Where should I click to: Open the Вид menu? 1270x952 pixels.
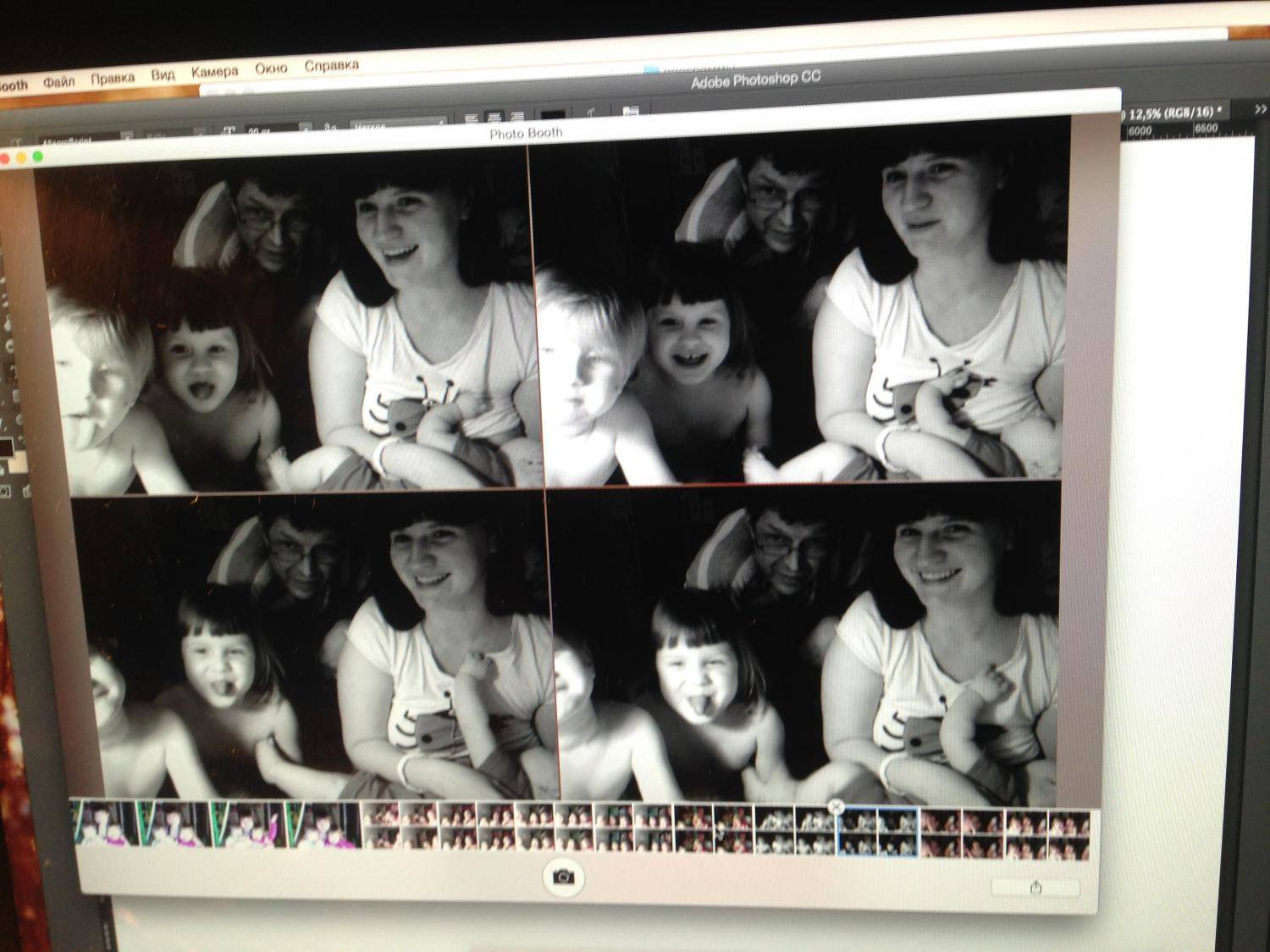[163, 74]
